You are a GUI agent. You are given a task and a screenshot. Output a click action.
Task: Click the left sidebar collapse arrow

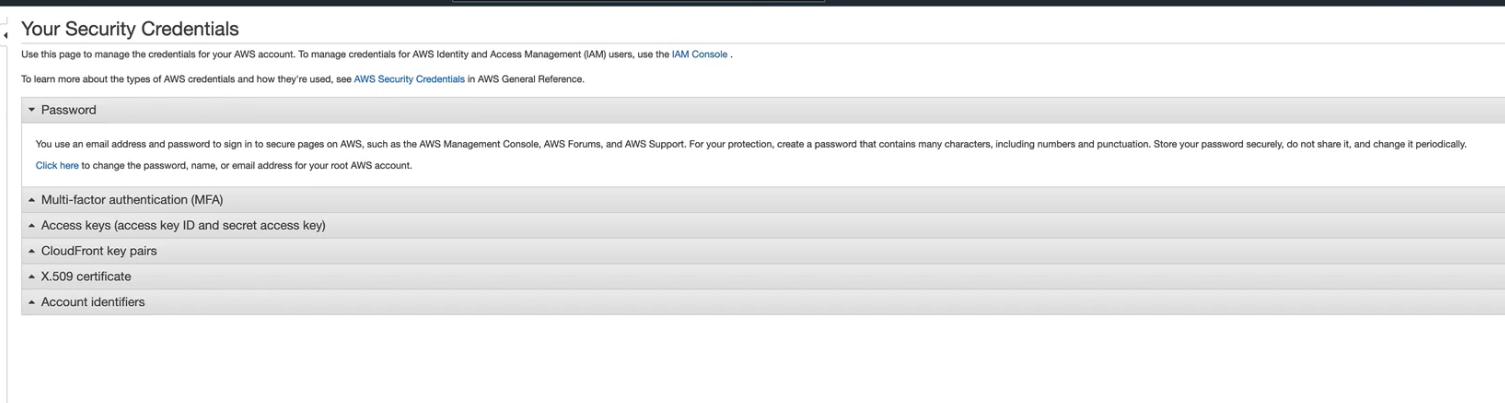pyautogui.click(x=5, y=36)
